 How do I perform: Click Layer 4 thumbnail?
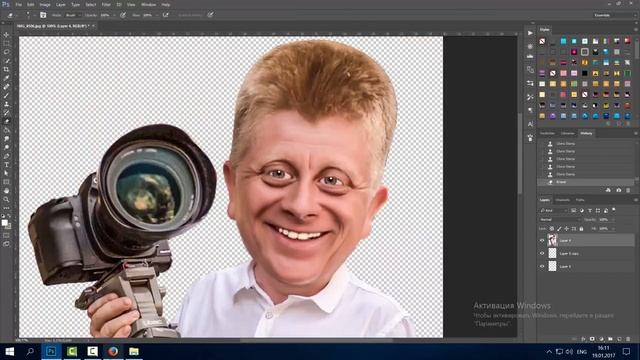click(x=552, y=240)
